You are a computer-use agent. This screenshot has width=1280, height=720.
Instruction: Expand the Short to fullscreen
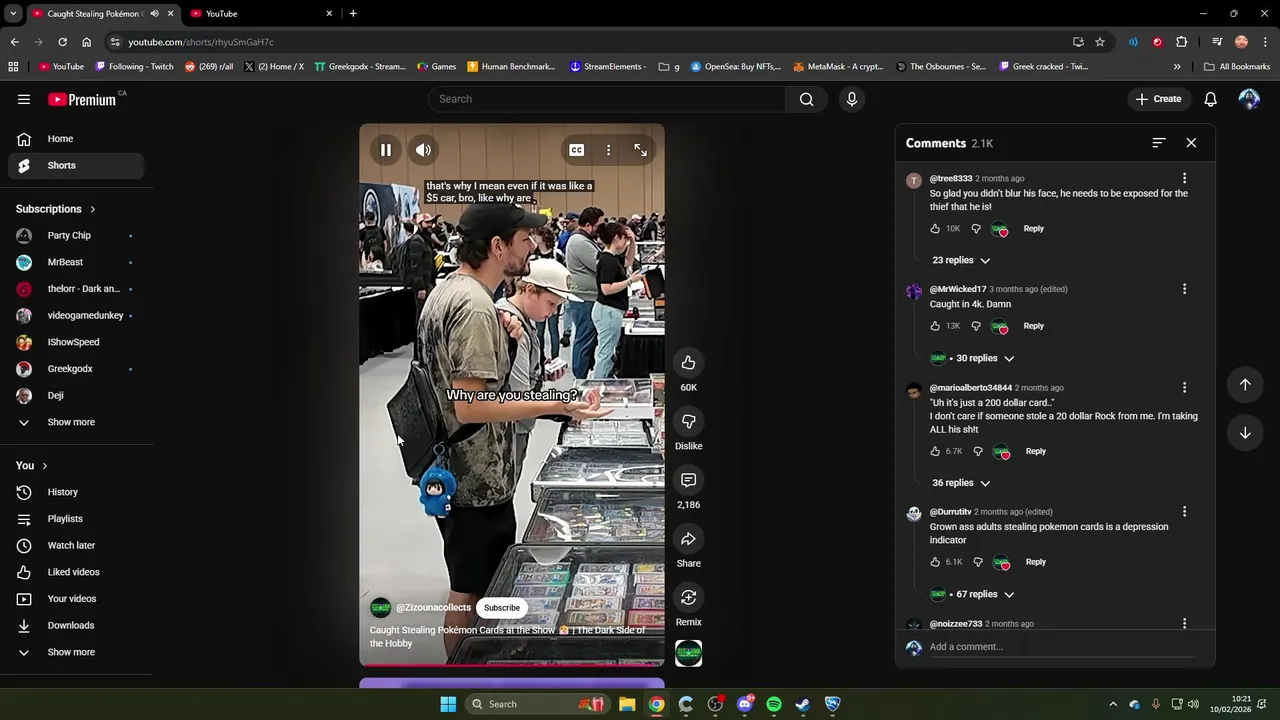click(640, 150)
